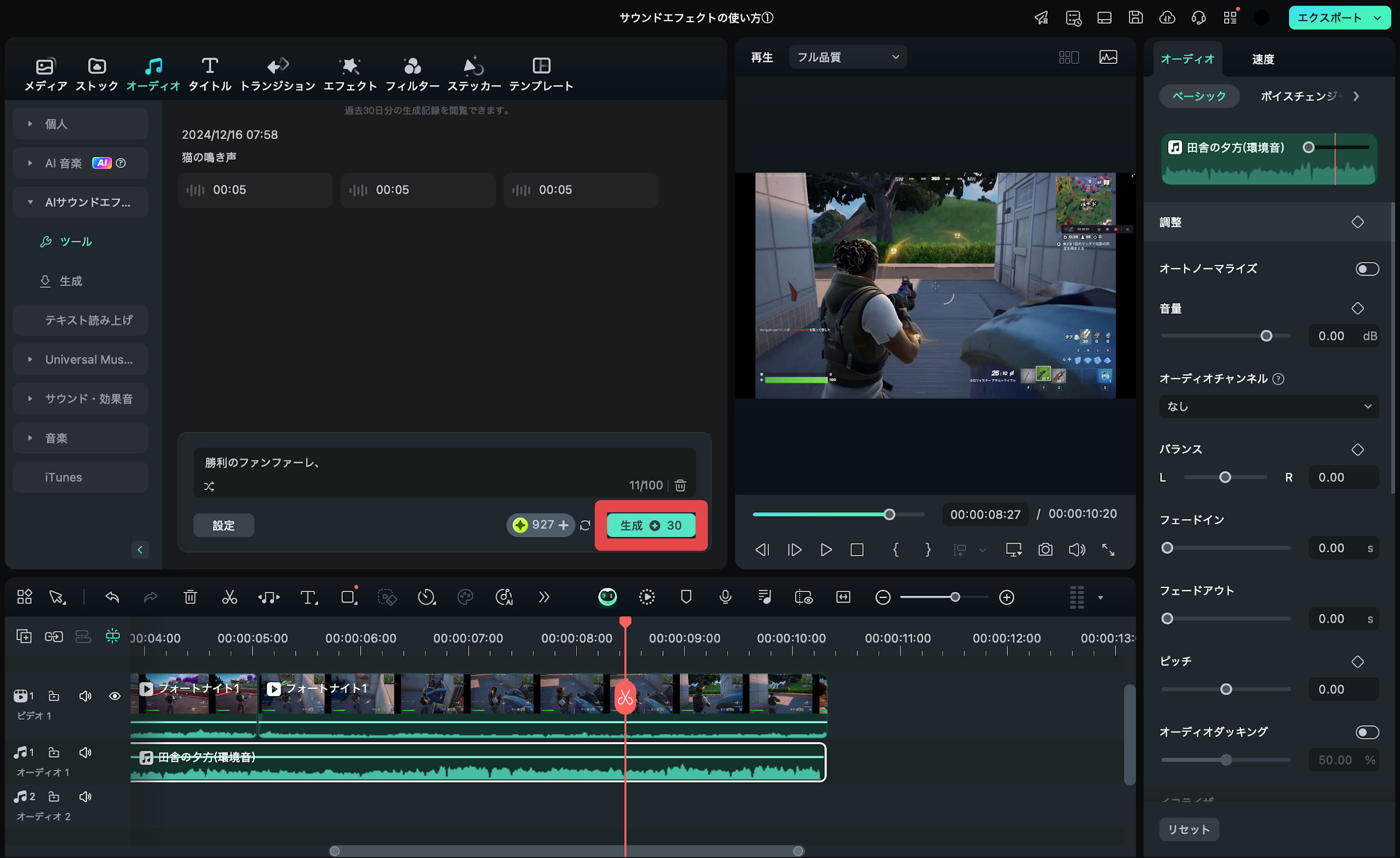
Task: Play the first 00:05 generated sound
Action: point(255,190)
